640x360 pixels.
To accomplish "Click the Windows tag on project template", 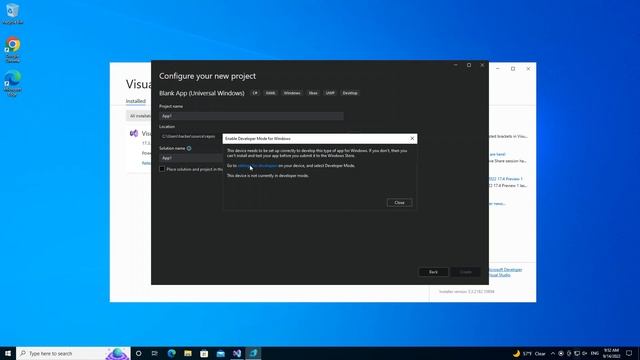I will point(292,93).
